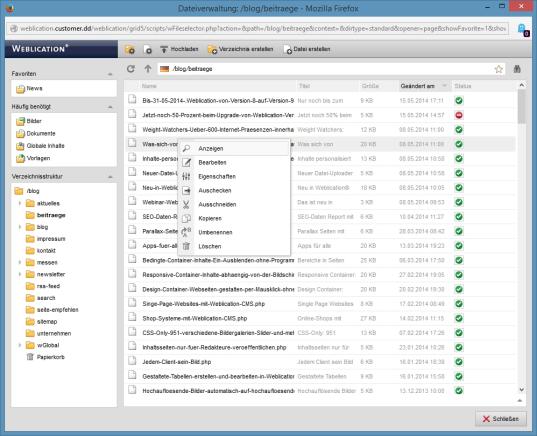Image resolution: width=537 pixels, height=436 pixels.
Task: Open the Globale Inhalte shortcut
Action: [x=40, y=146]
